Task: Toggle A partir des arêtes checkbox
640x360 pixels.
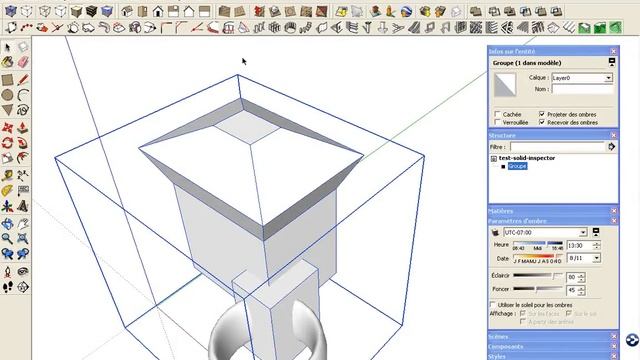Action: (523, 322)
